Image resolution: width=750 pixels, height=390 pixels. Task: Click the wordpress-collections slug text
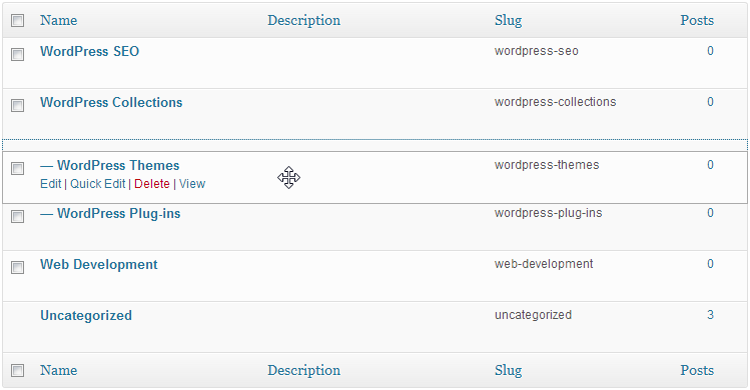tap(555, 102)
